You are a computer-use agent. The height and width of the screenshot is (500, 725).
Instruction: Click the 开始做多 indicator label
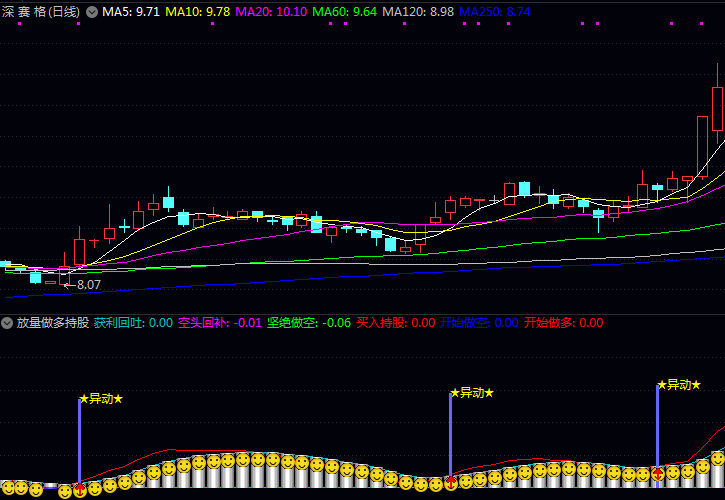click(x=564, y=323)
